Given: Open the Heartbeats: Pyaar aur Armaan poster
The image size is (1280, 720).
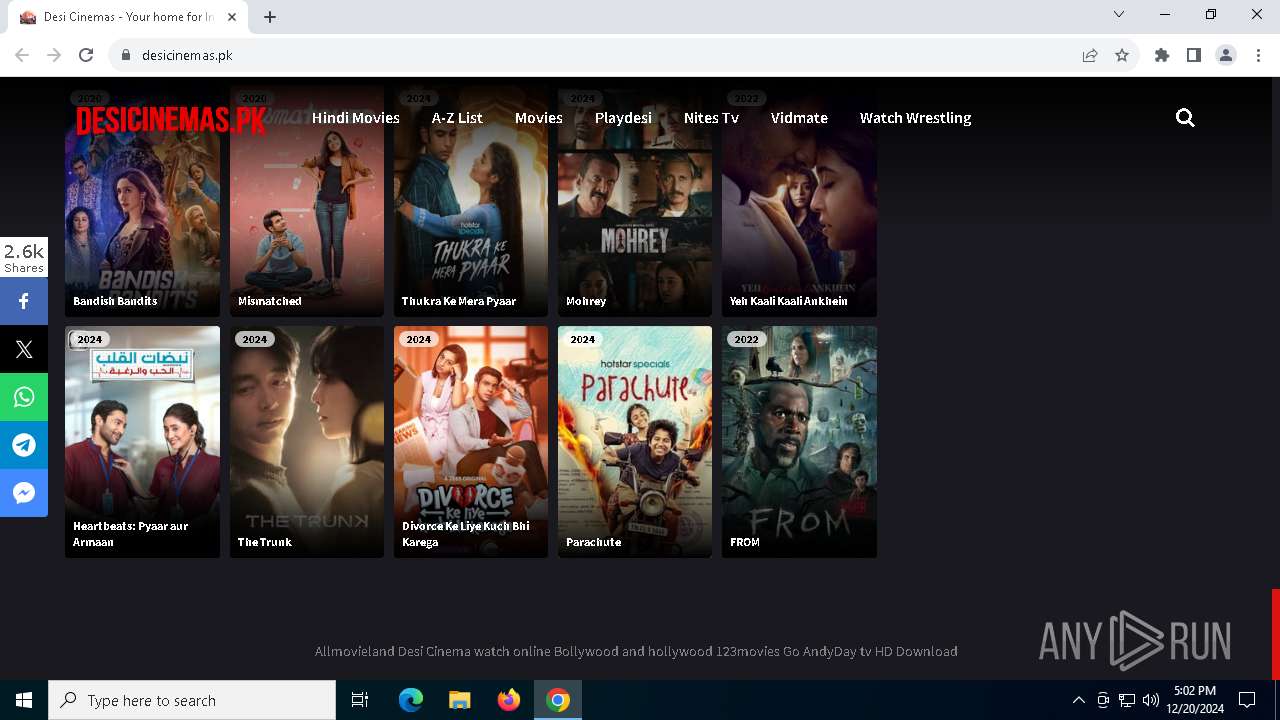Looking at the screenshot, I should (x=142, y=442).
